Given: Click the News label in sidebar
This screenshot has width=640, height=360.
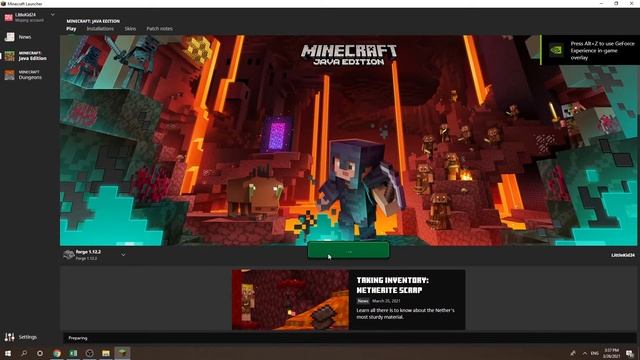Looking at the screenshot, I should pyautogui.click(x=25, y=37).
